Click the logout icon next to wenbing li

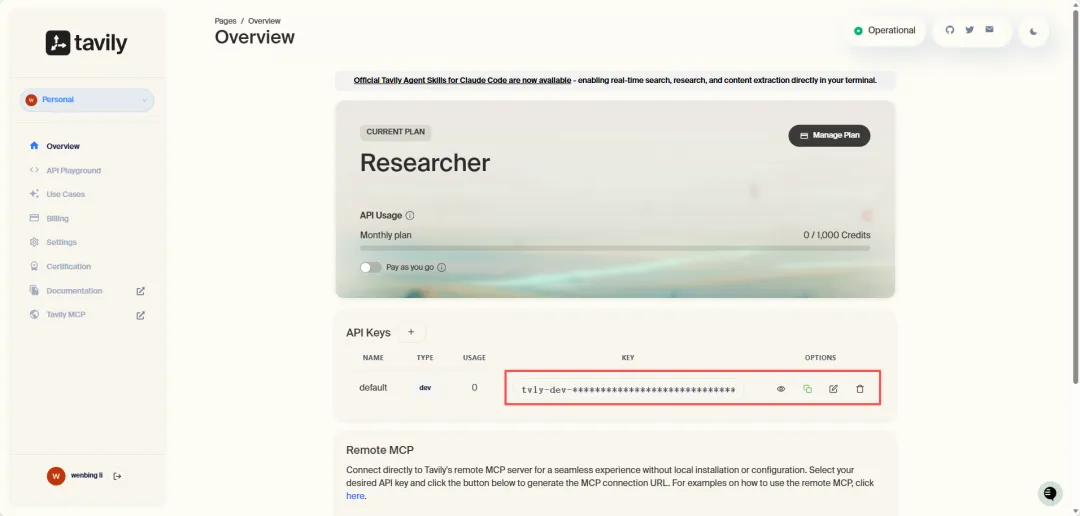[117, 476]
